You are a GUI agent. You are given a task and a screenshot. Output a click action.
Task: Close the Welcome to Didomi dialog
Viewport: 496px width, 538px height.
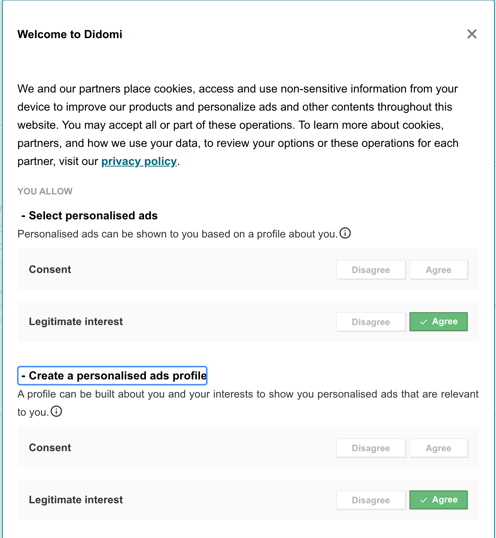point(472,34)
